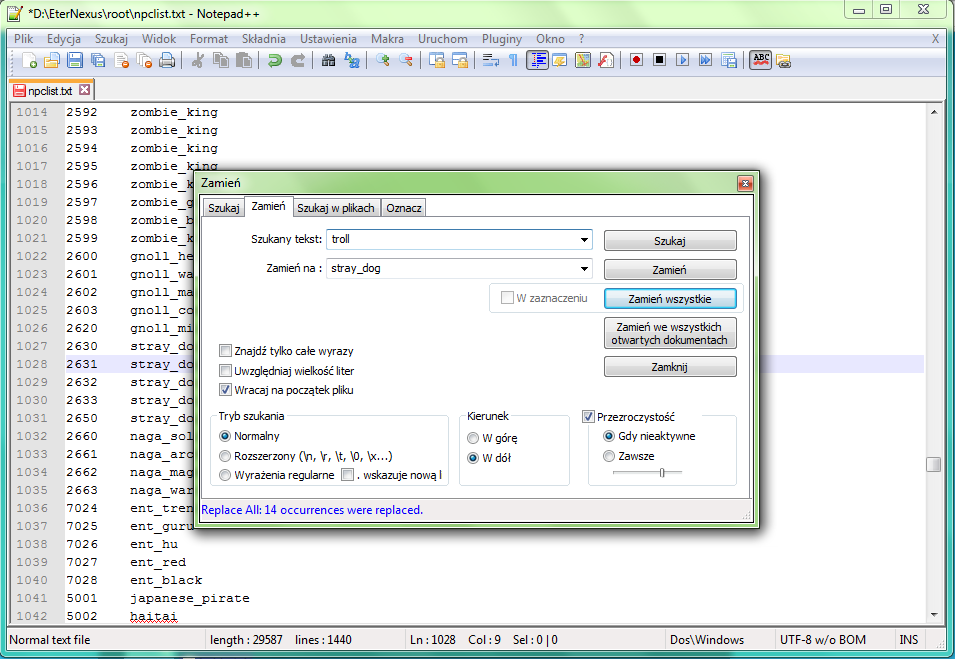Screen dimensions: 955x659
Task: Click the Save recorded macro icon
Action: point(728,60)
